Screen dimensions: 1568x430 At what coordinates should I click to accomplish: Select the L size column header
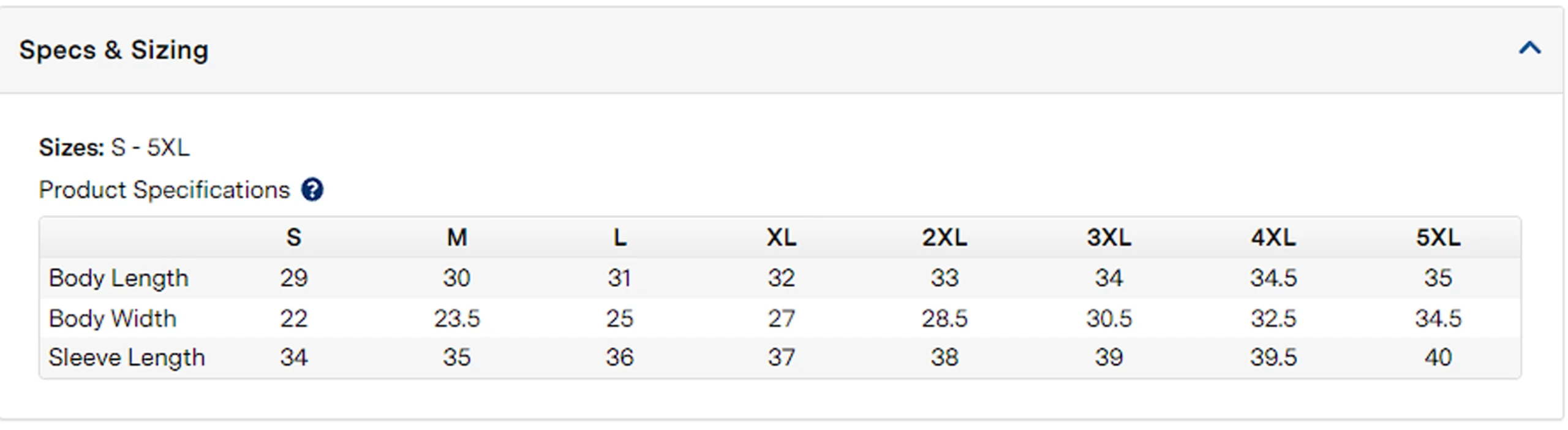(x=620, y=237)
